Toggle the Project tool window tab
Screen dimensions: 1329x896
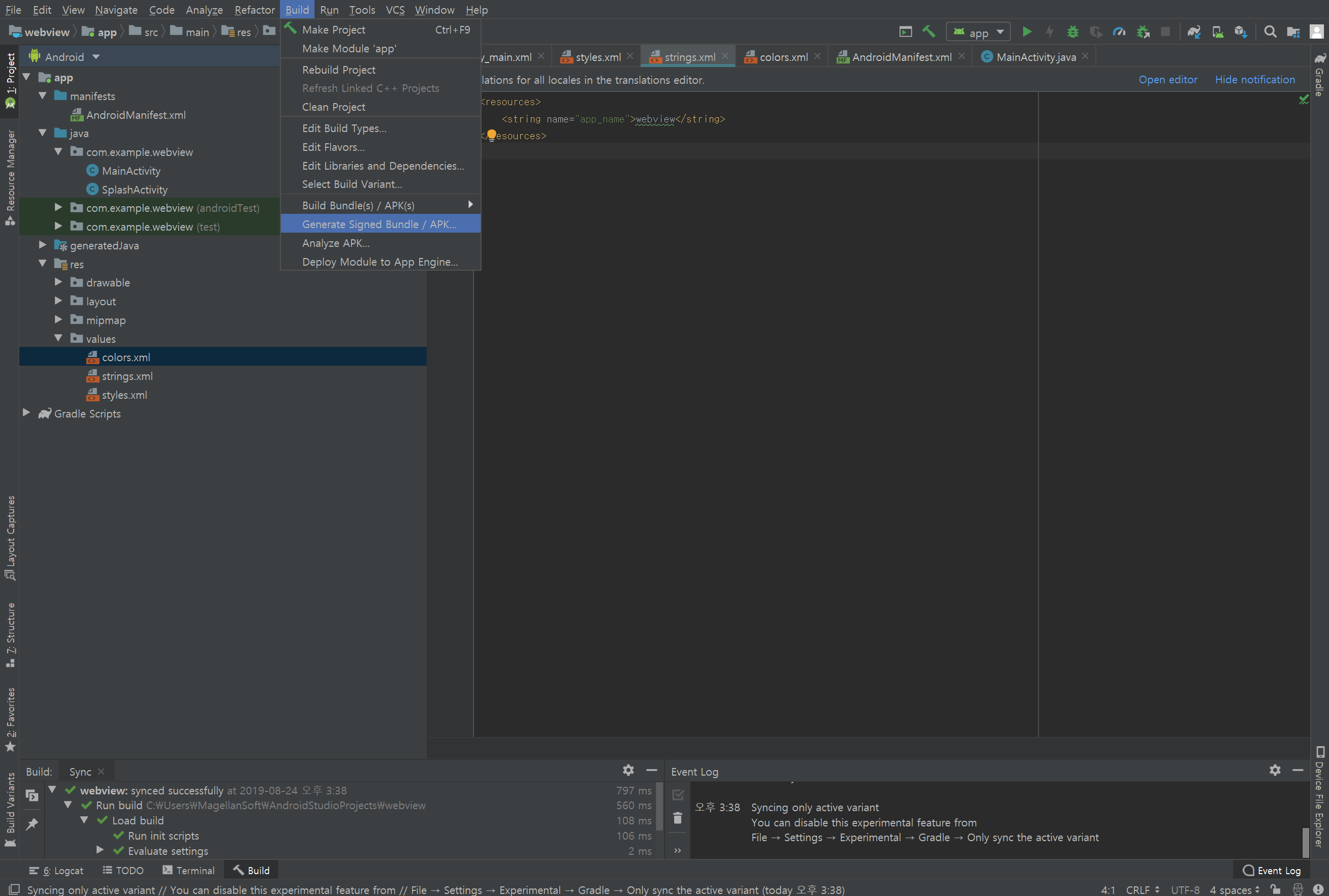click(x=10, y=80)
